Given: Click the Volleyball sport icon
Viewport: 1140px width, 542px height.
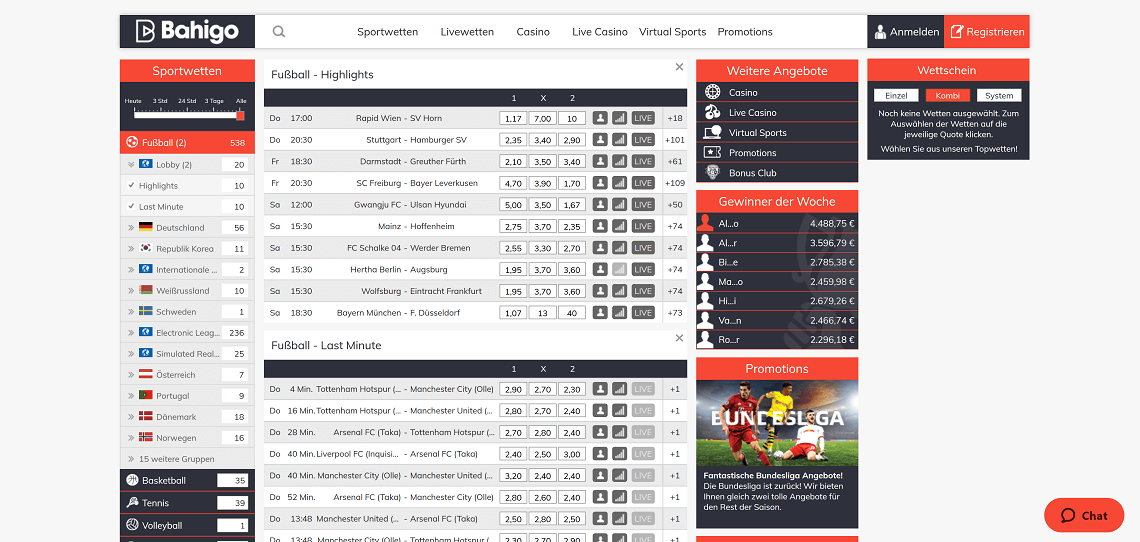Looking at the screenshot, I should (x=132, y=525).
